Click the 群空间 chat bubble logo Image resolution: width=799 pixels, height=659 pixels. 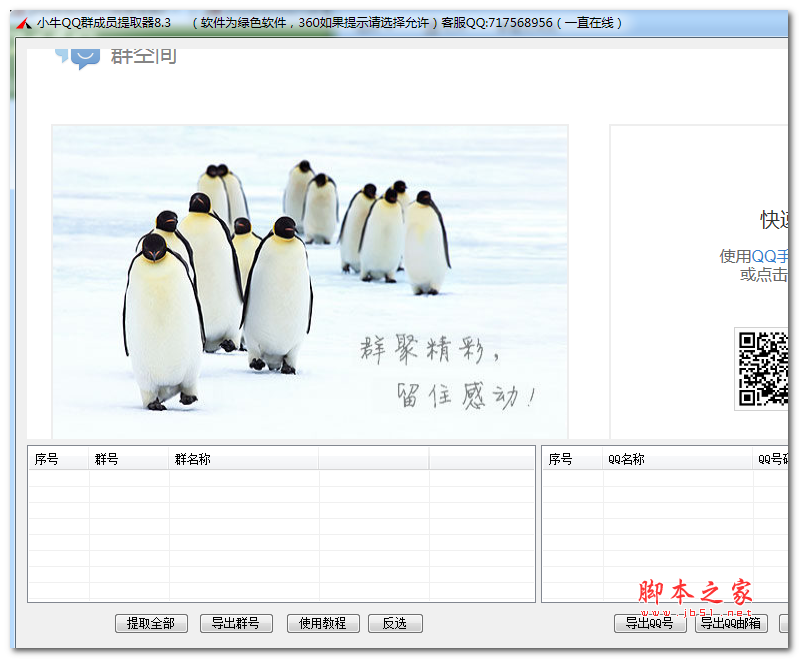coord(79,56)
